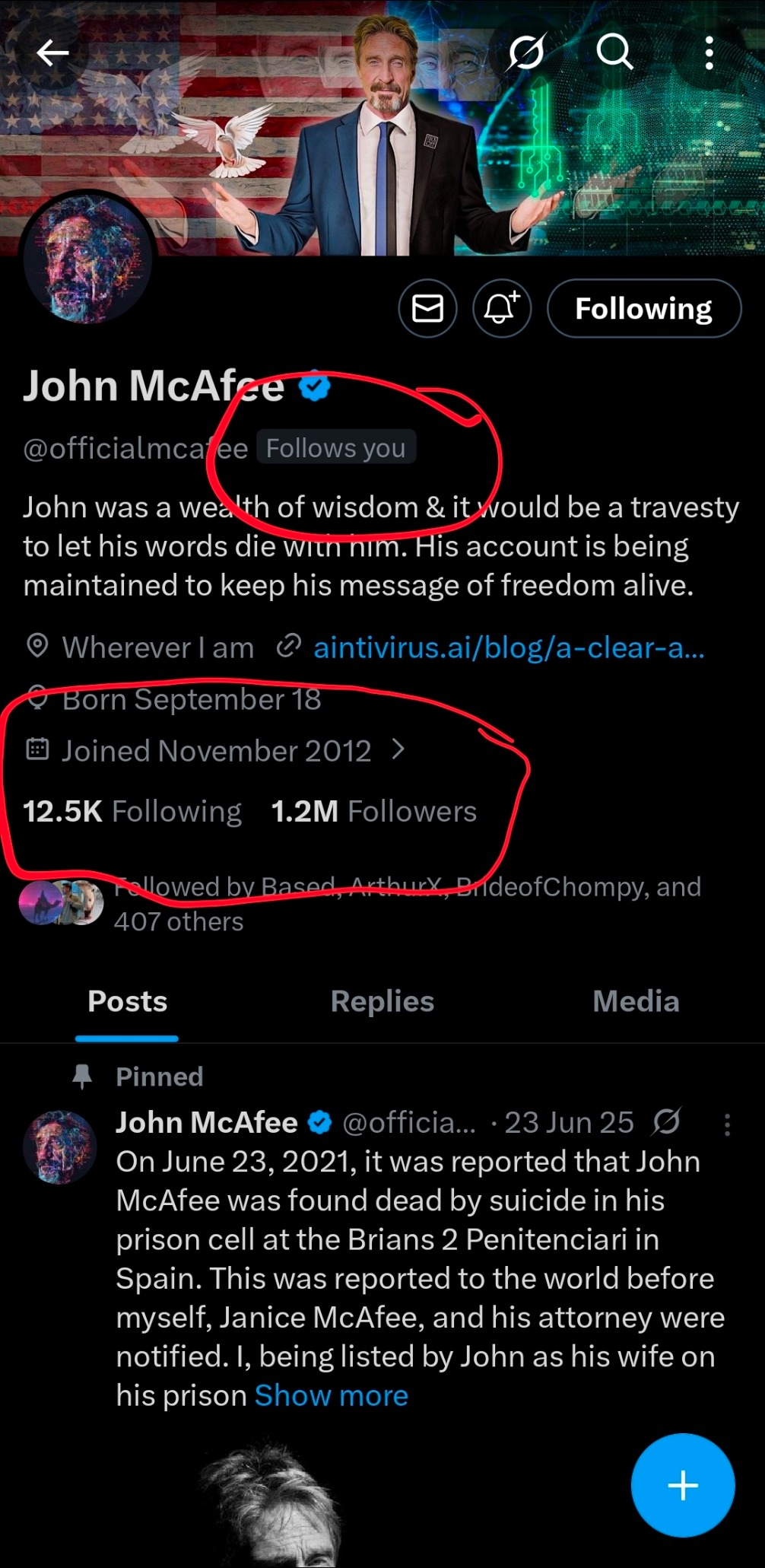The image size is (765, 1568).
Task: Toggle post notifications bell for this account
Action: pyautogui.click(x=501, y=308)
